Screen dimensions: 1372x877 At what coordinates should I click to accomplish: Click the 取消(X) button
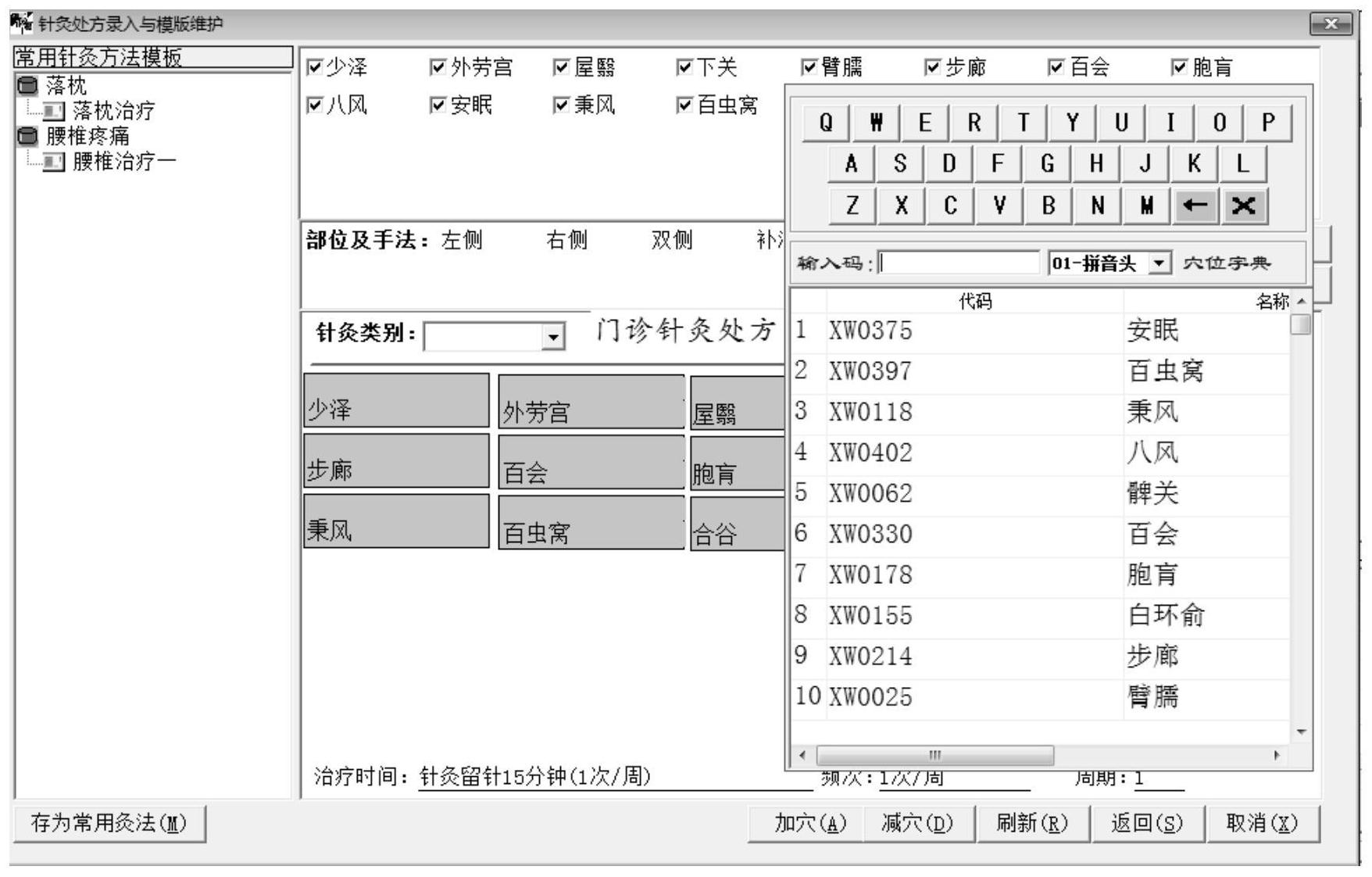[1263, 823]
